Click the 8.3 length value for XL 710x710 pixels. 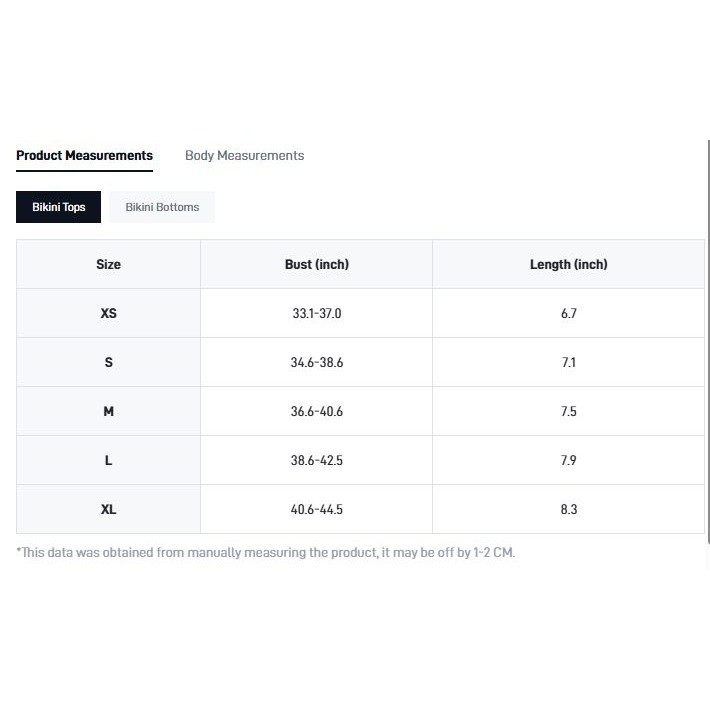pos(569,509)
